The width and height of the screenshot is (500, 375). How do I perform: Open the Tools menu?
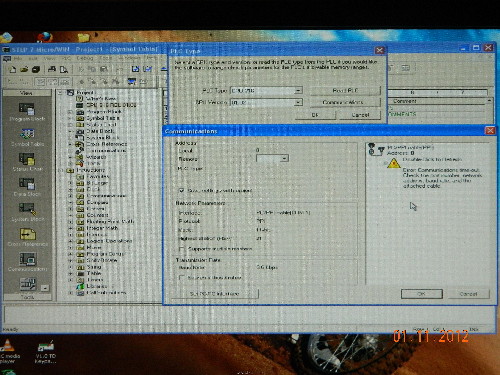click(x=106, y=58)
